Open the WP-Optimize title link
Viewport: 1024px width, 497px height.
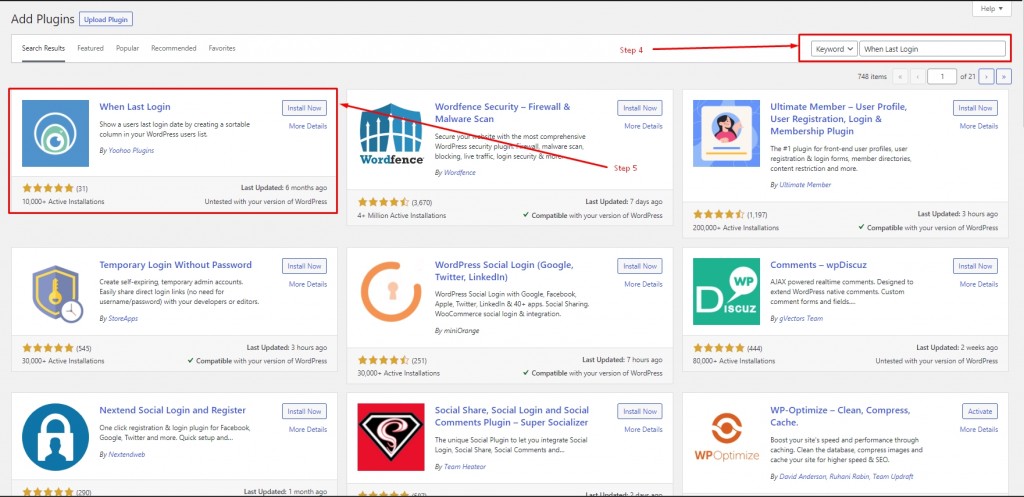click(840, 416)
